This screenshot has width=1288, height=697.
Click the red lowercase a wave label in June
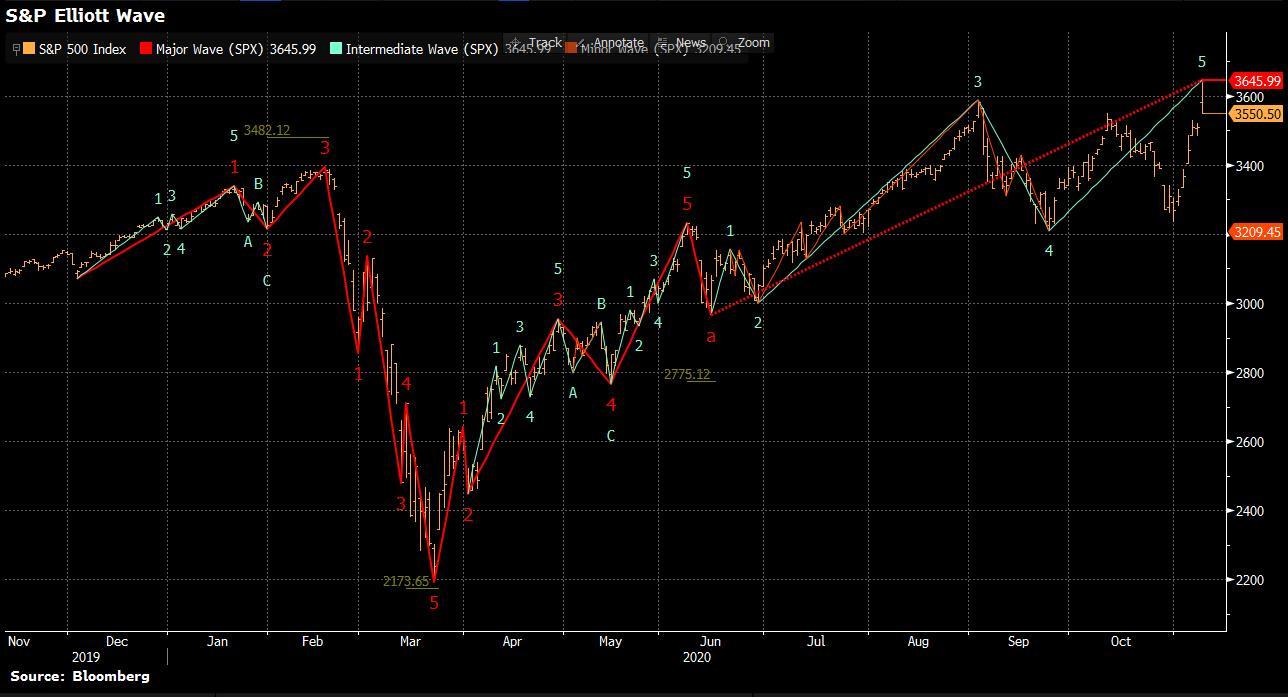[x=711, y=337]
